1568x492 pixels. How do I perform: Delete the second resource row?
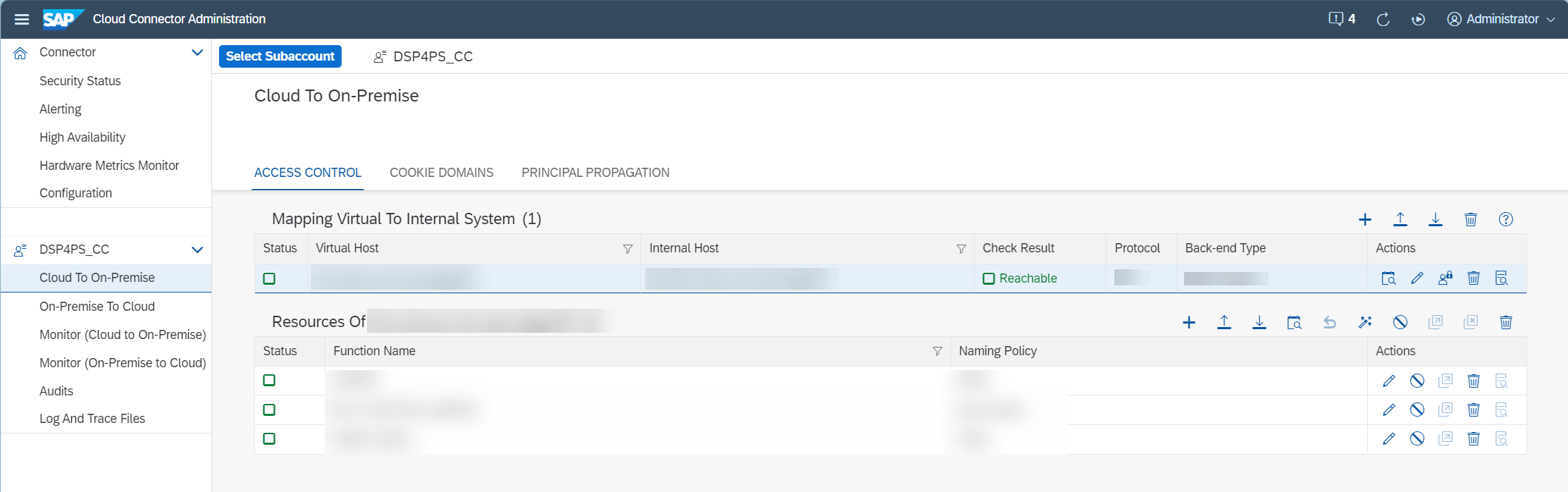point(1474,410)
